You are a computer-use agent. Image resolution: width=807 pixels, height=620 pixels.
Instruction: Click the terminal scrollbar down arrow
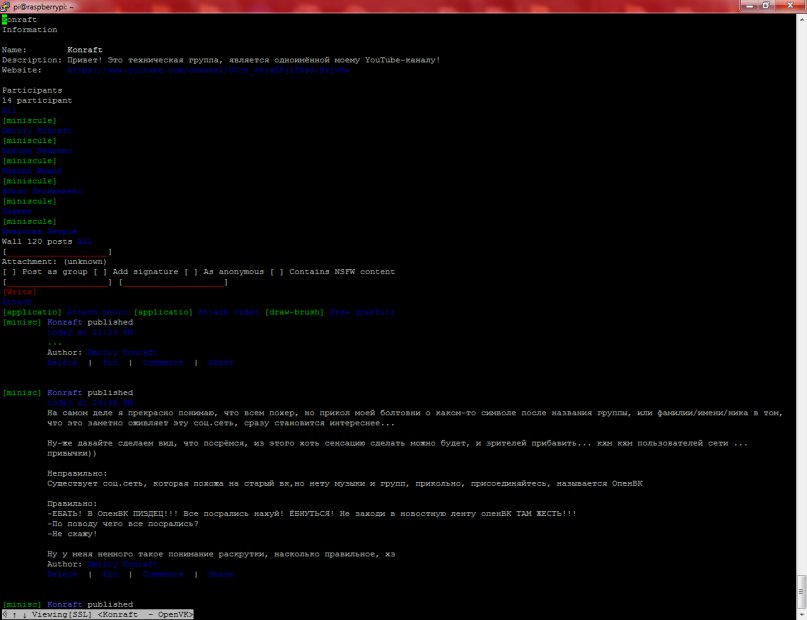pos(802,614)
